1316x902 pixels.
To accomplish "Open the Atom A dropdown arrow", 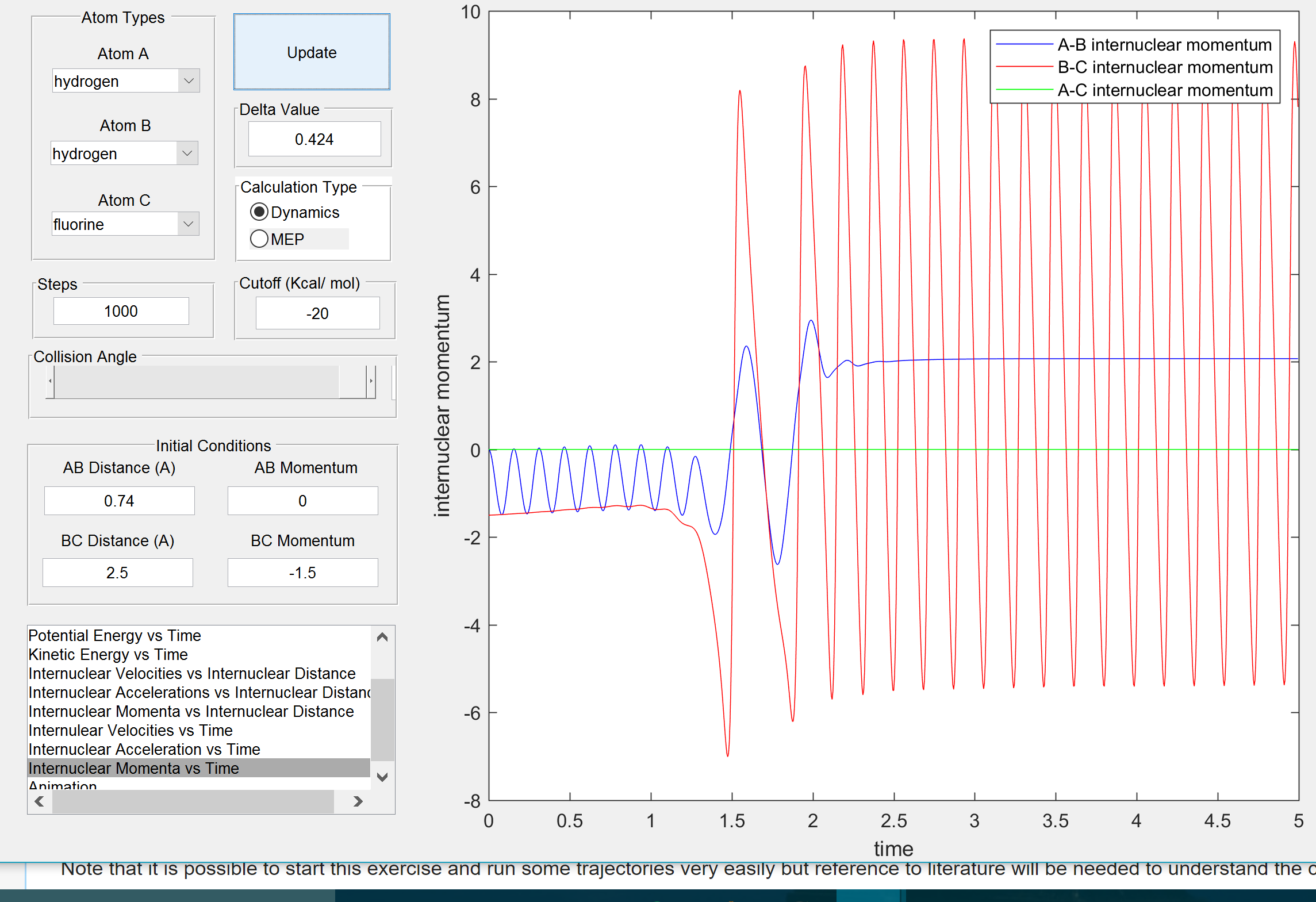I will (189, 81).
